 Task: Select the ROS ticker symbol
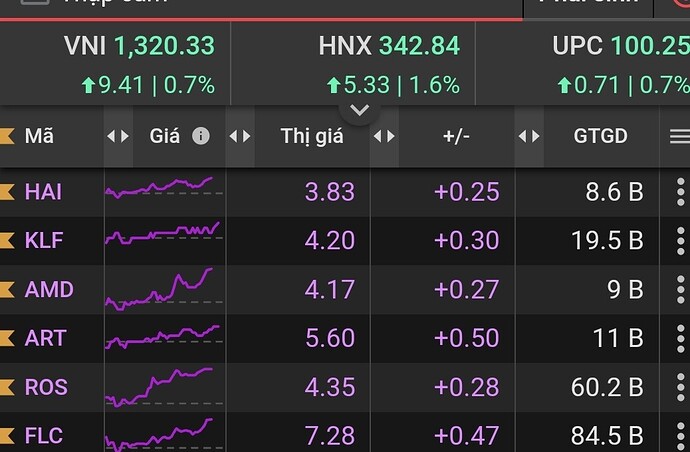[46, 387]
